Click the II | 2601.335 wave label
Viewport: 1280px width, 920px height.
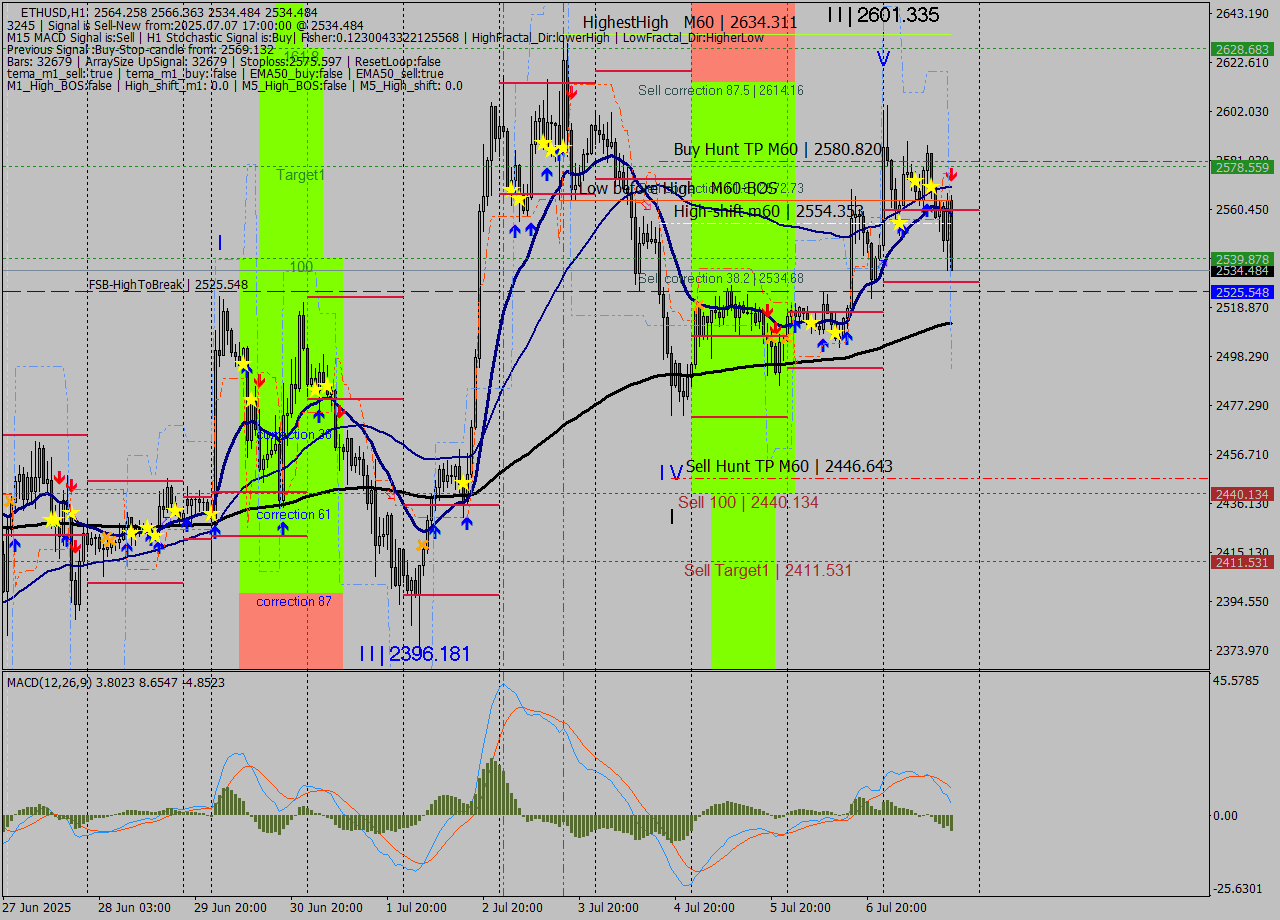883,15
